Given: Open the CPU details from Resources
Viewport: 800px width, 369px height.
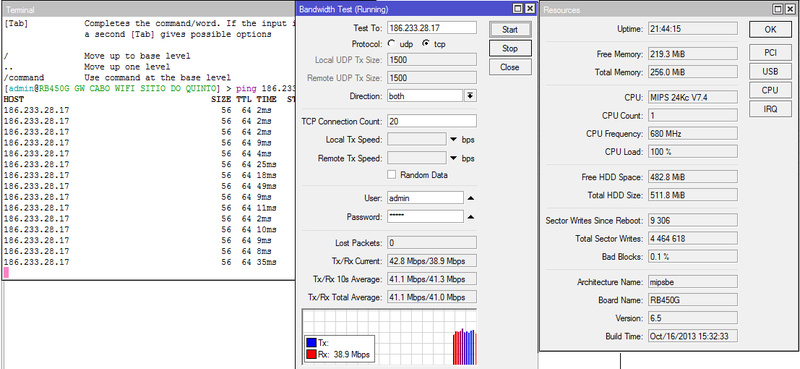Looking at the screenshot, I should [x=770, y=90].
